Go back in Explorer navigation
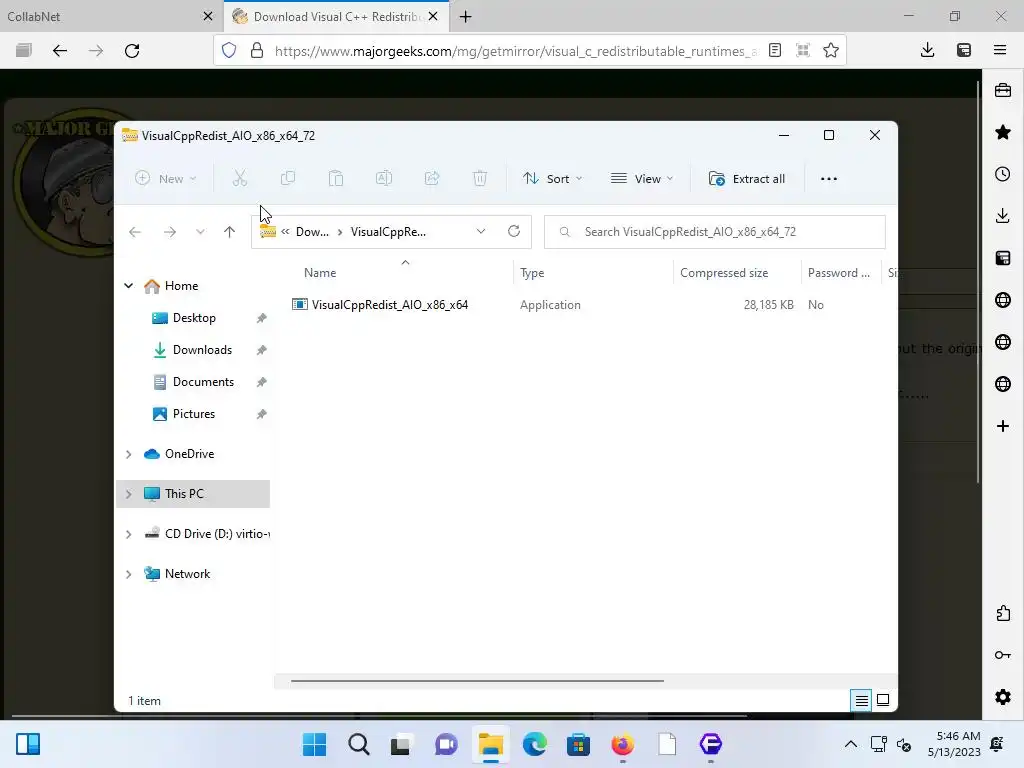1024x768 pixels. [135, 232]
